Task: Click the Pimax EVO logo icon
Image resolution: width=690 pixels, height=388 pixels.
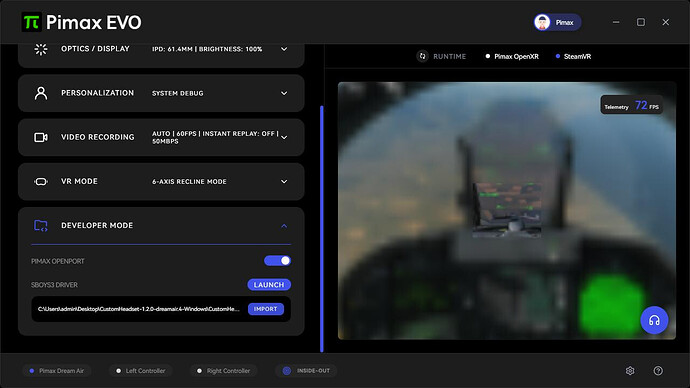Action: 32,22
